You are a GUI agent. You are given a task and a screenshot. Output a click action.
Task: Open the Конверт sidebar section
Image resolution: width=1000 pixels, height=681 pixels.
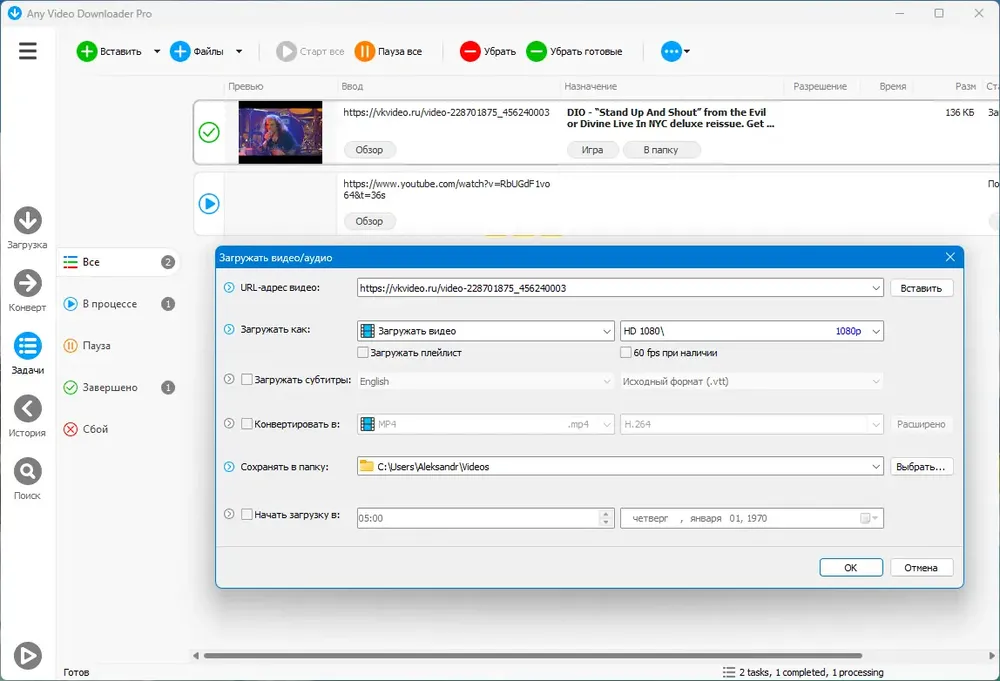coord(27,291)
